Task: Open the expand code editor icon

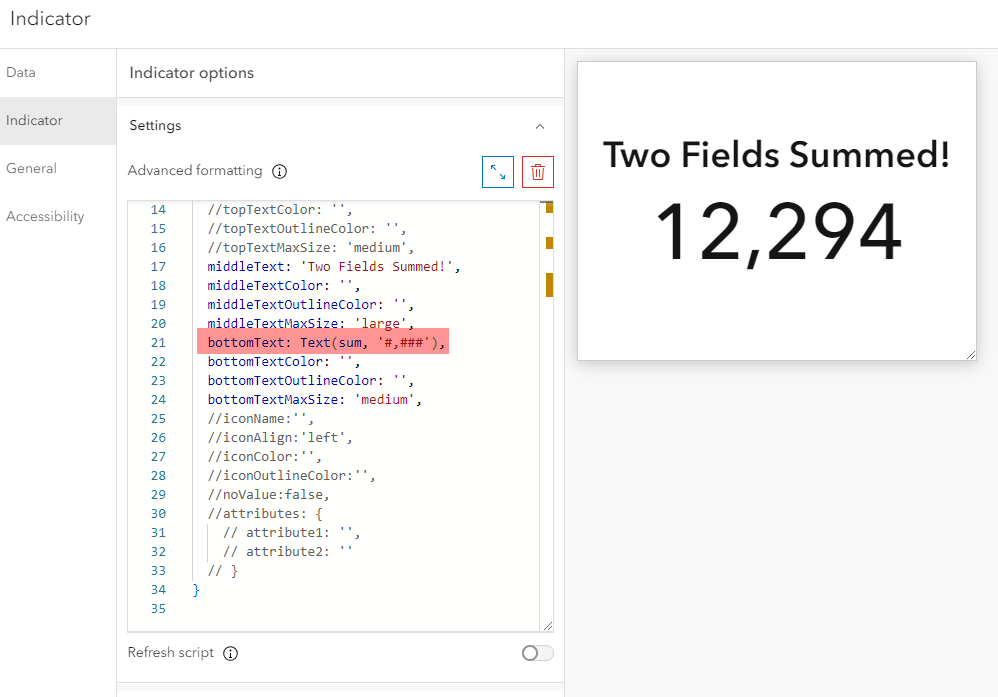Action: pyautogui.click(x=497, y=171)
